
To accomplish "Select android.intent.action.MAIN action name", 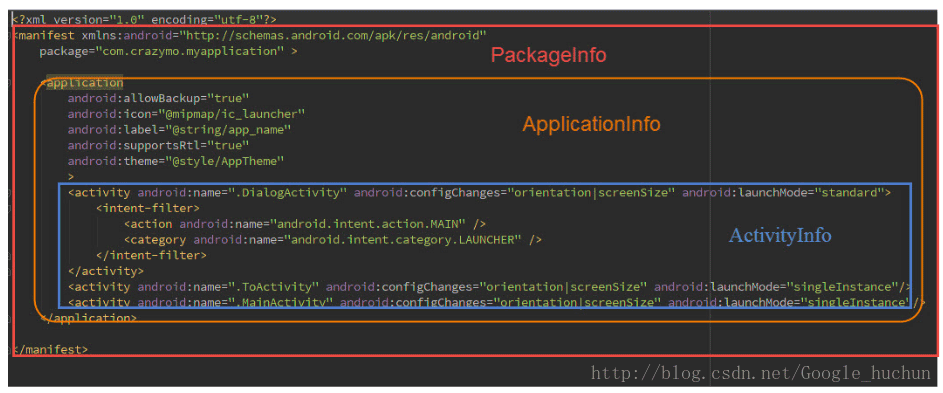I will [367, 224].
